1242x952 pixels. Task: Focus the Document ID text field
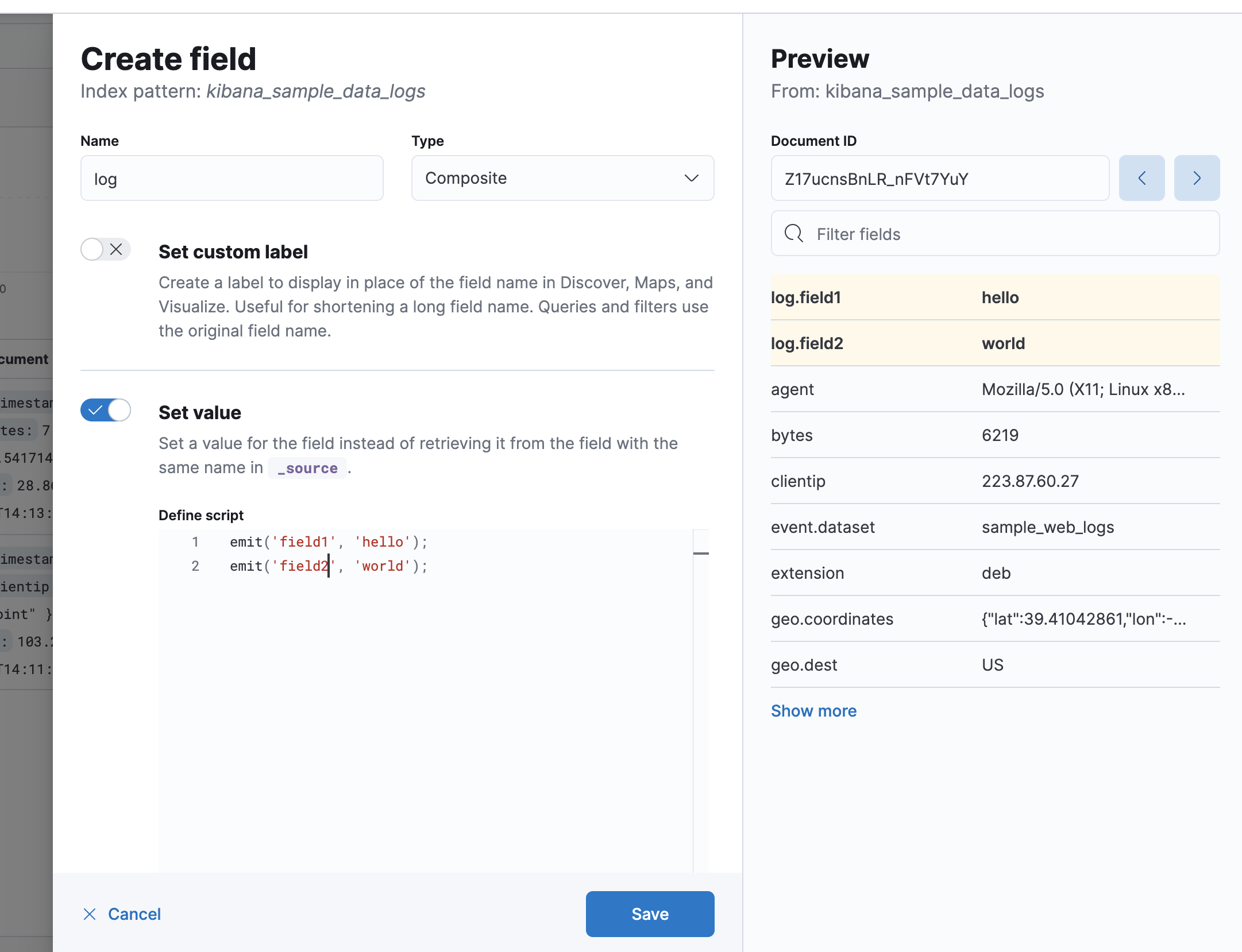939,179
